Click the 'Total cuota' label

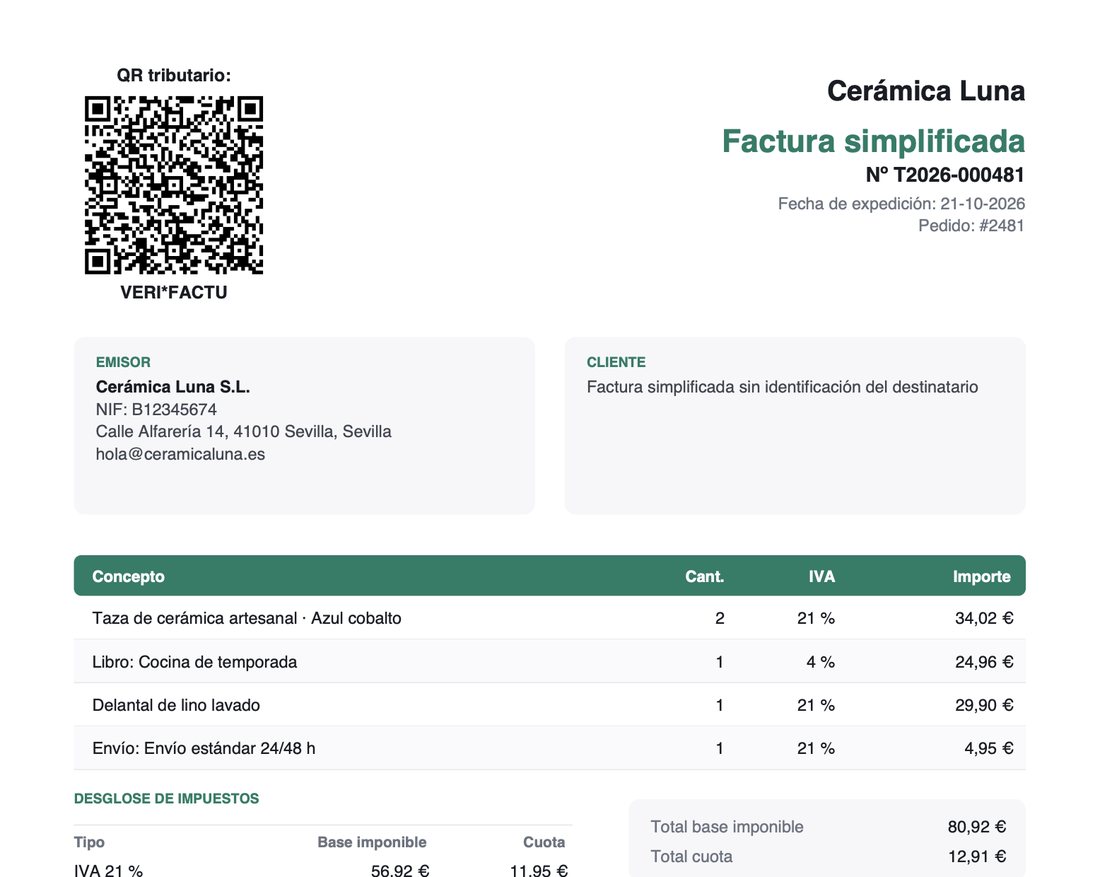[x=692, y=857]
